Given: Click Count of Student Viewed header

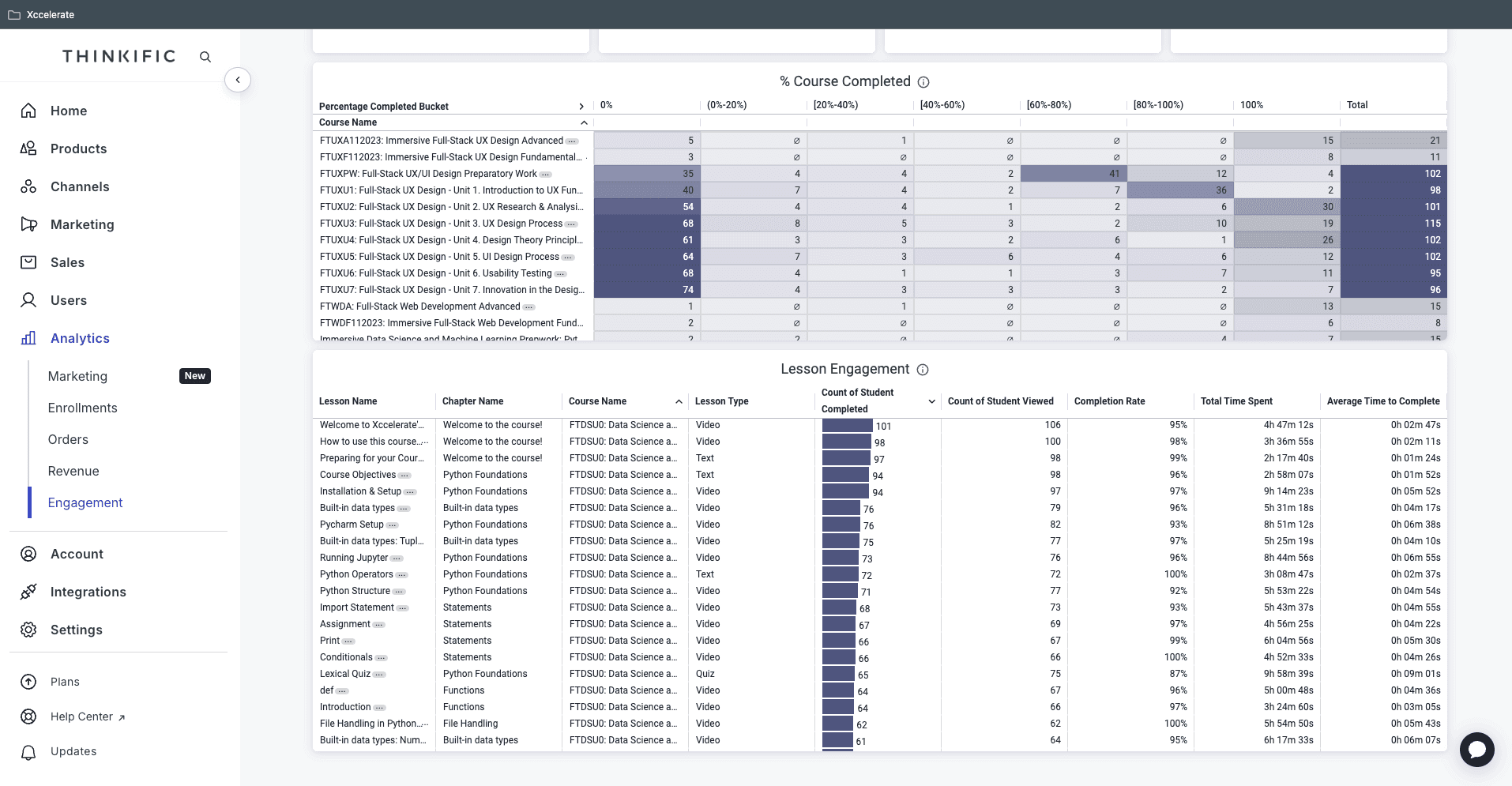Looking at the screenshot, I should click(1000, 401).
